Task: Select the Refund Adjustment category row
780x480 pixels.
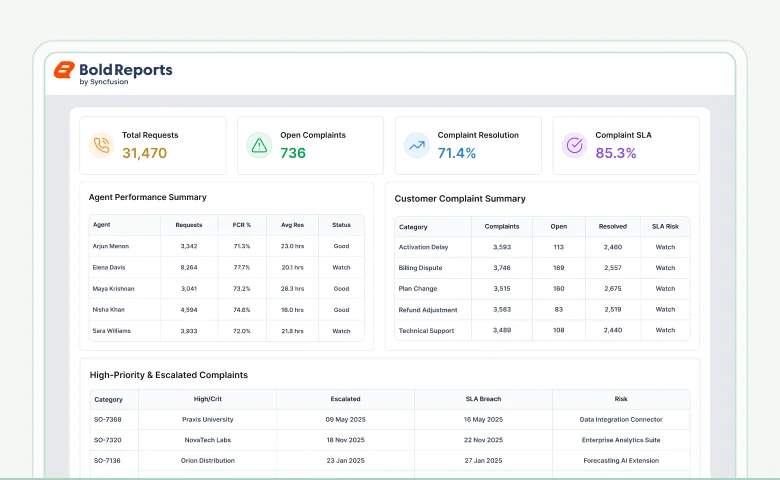Action: pos(542,309)
